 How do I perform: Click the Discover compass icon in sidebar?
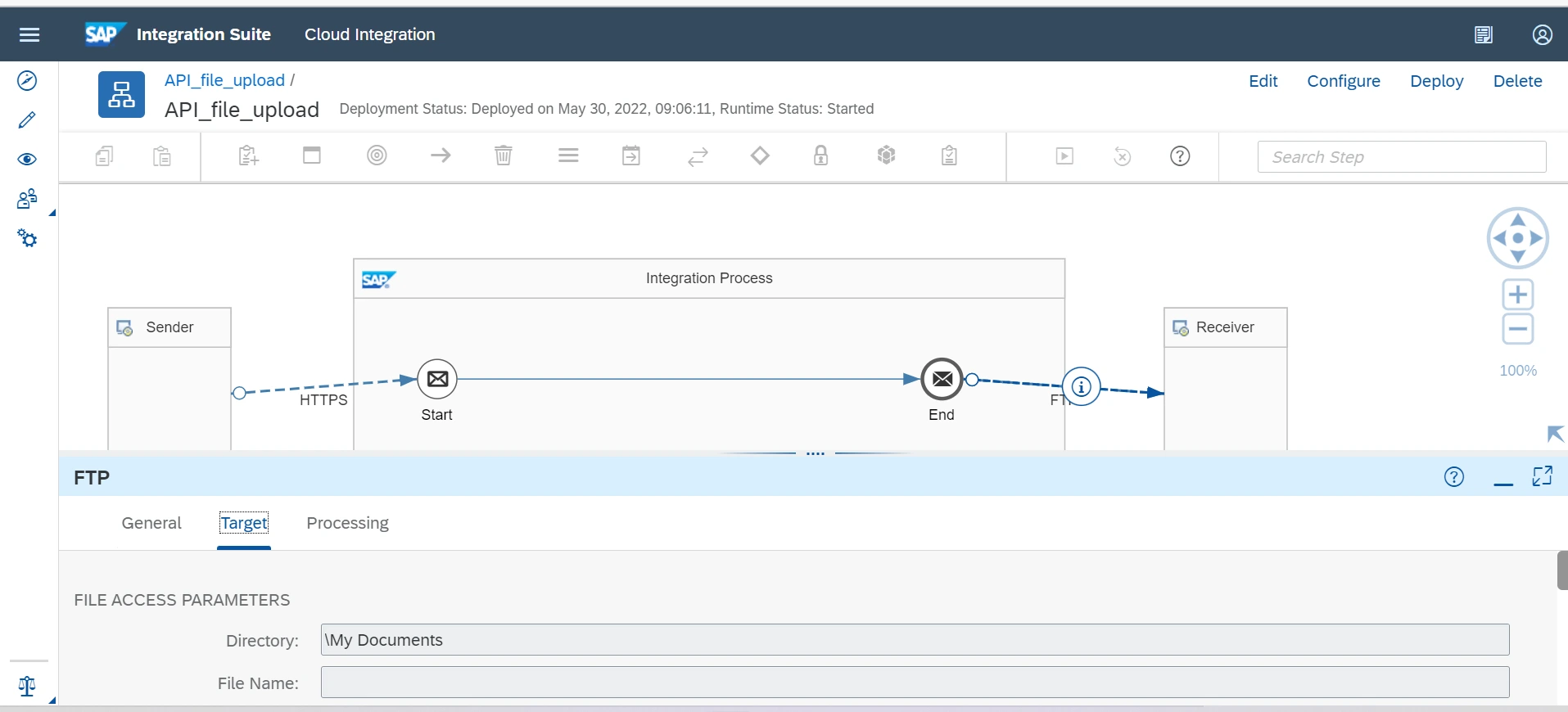[x=27, y=80]
